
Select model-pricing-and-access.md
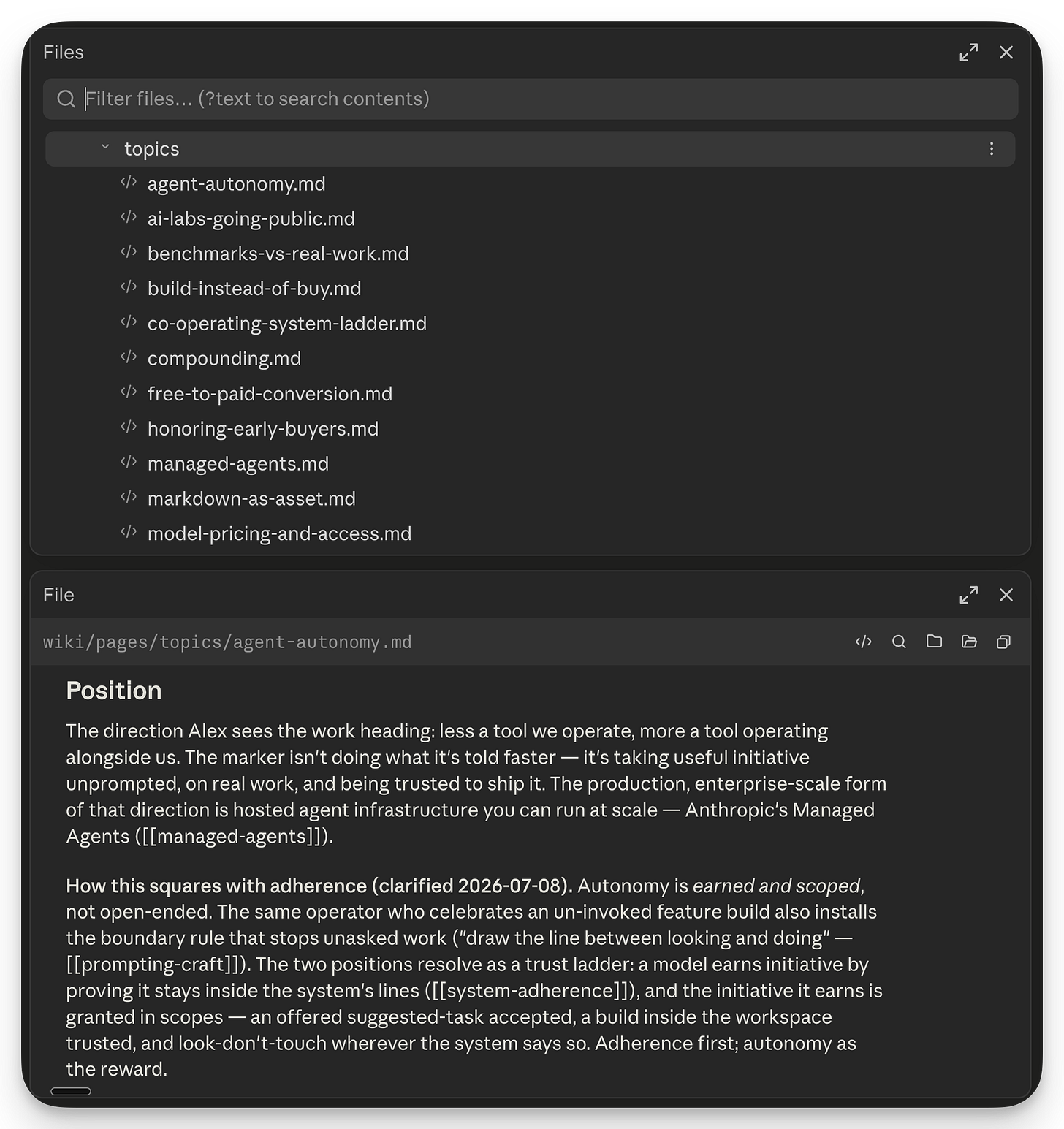tap(280, 534)
